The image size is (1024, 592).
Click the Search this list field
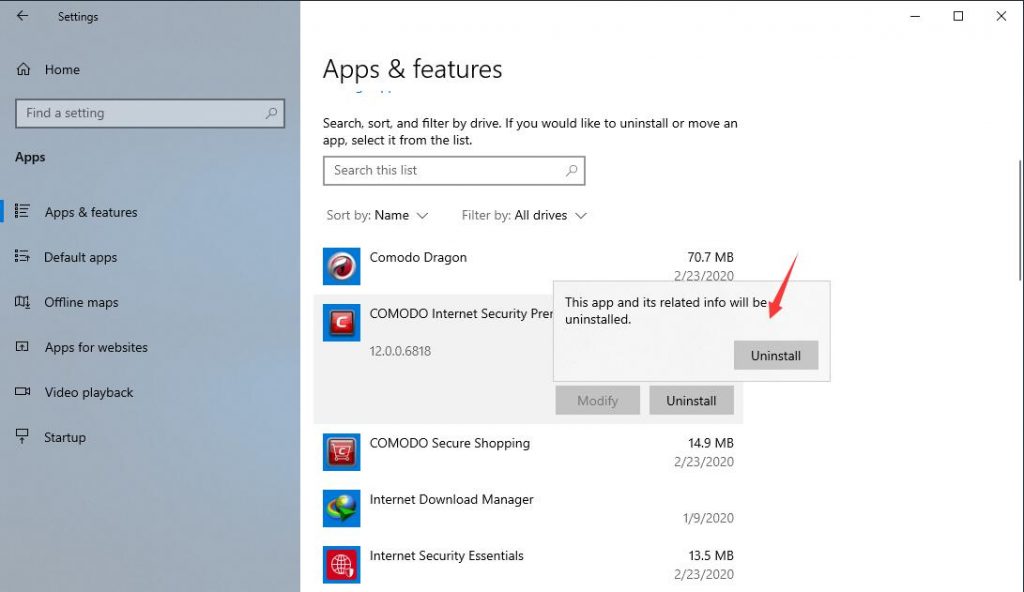[x=454, y=171]
